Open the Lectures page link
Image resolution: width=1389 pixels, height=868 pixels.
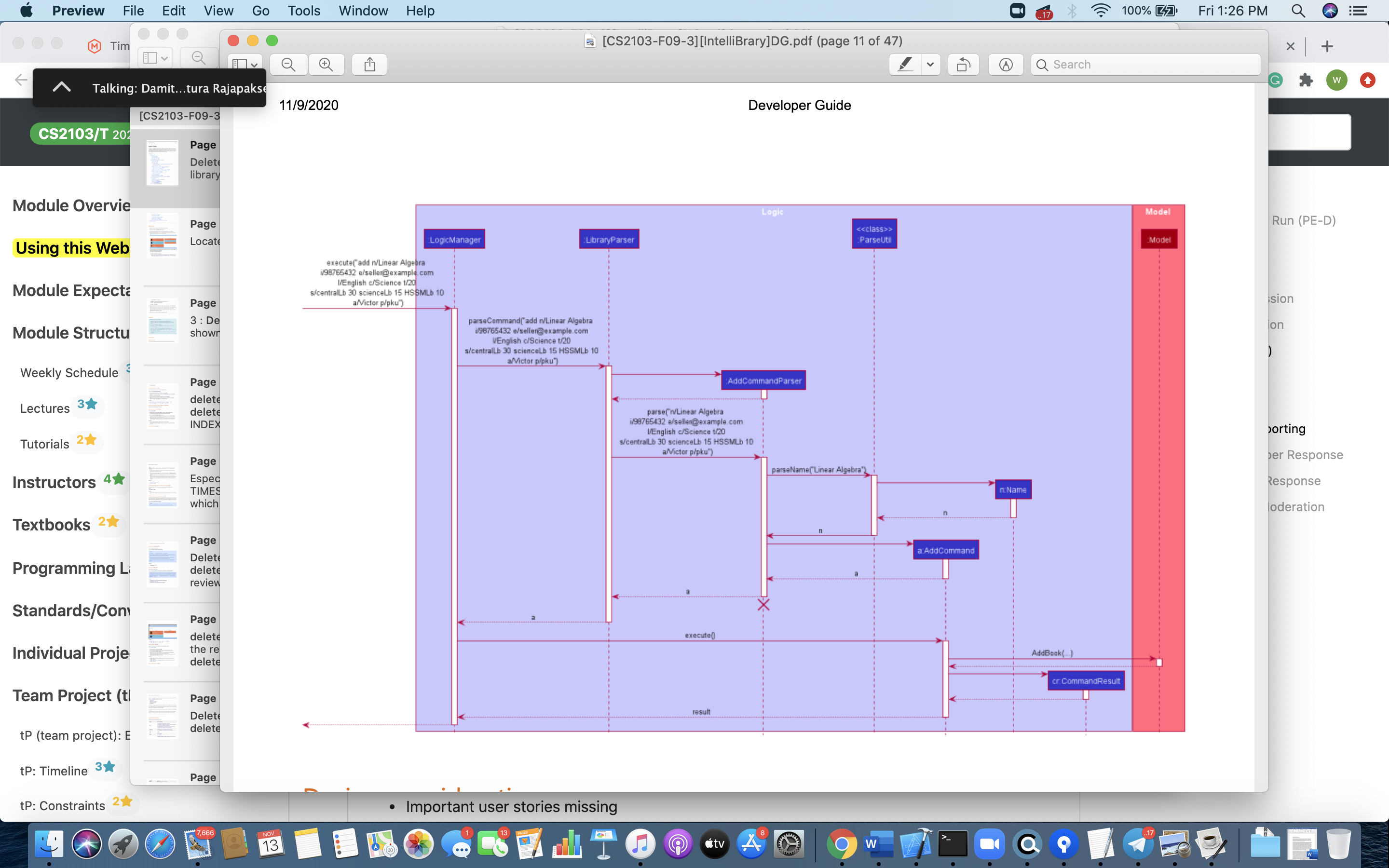(x=45, y=408)
